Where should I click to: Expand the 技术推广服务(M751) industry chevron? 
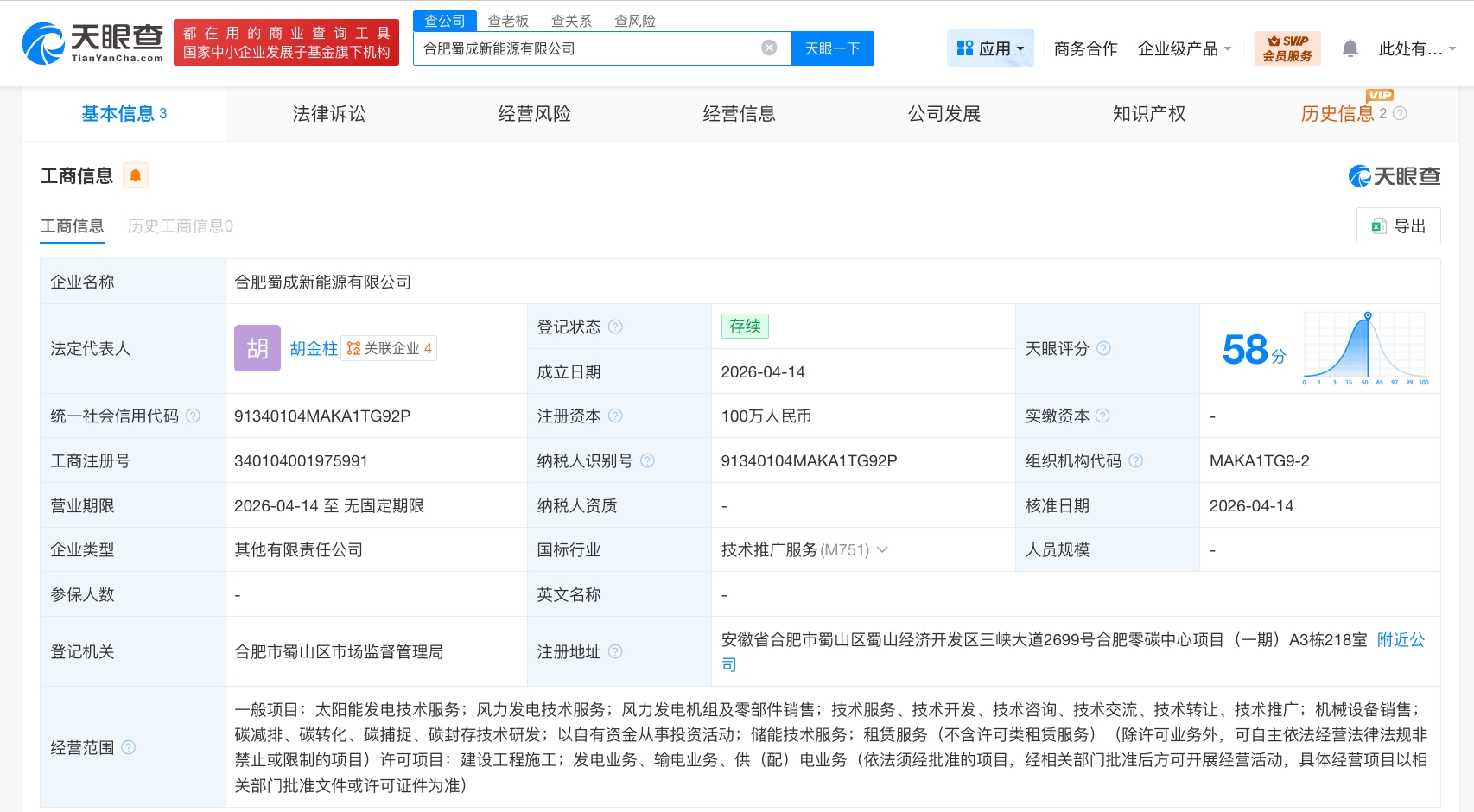[x=882, y=549]
